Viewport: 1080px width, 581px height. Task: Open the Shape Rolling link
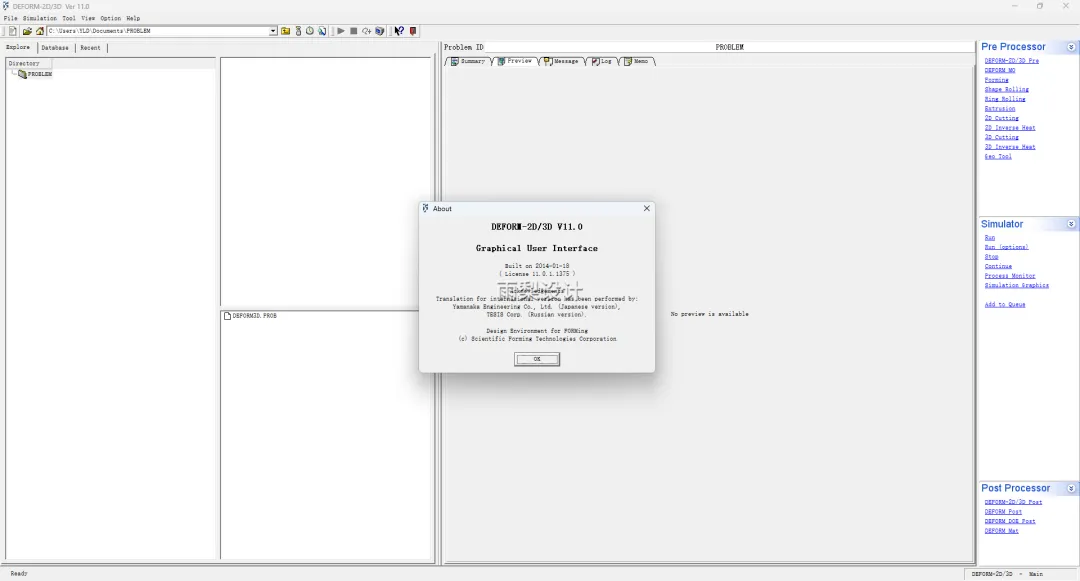pos(1006,89)
